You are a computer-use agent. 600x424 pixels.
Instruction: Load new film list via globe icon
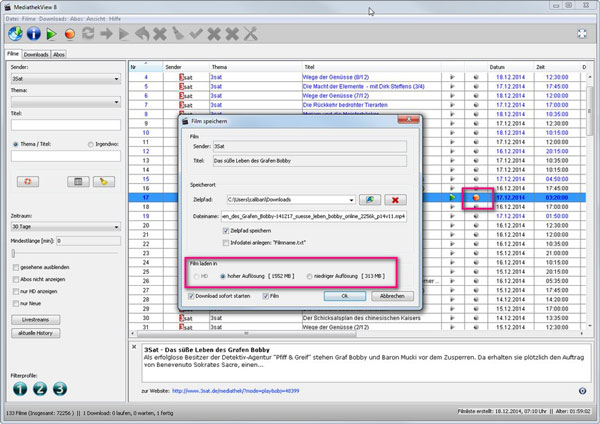click(x=15, y=34)
